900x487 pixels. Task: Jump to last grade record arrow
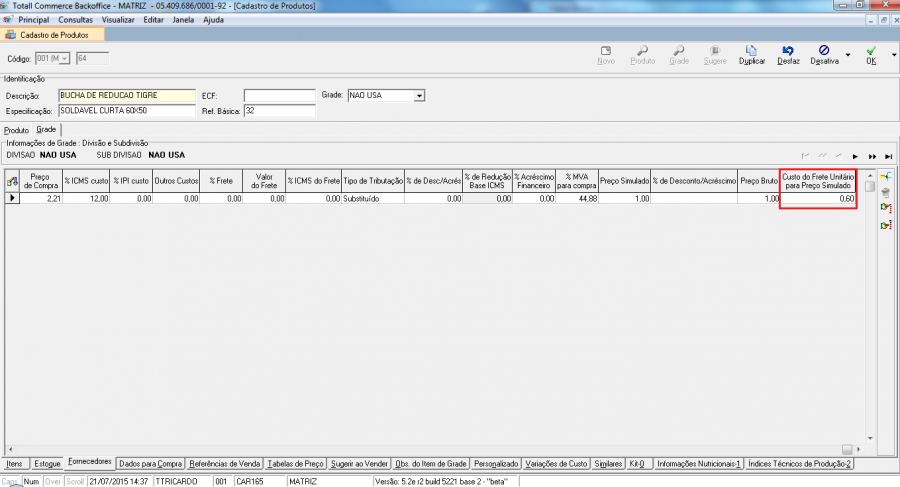887,157
